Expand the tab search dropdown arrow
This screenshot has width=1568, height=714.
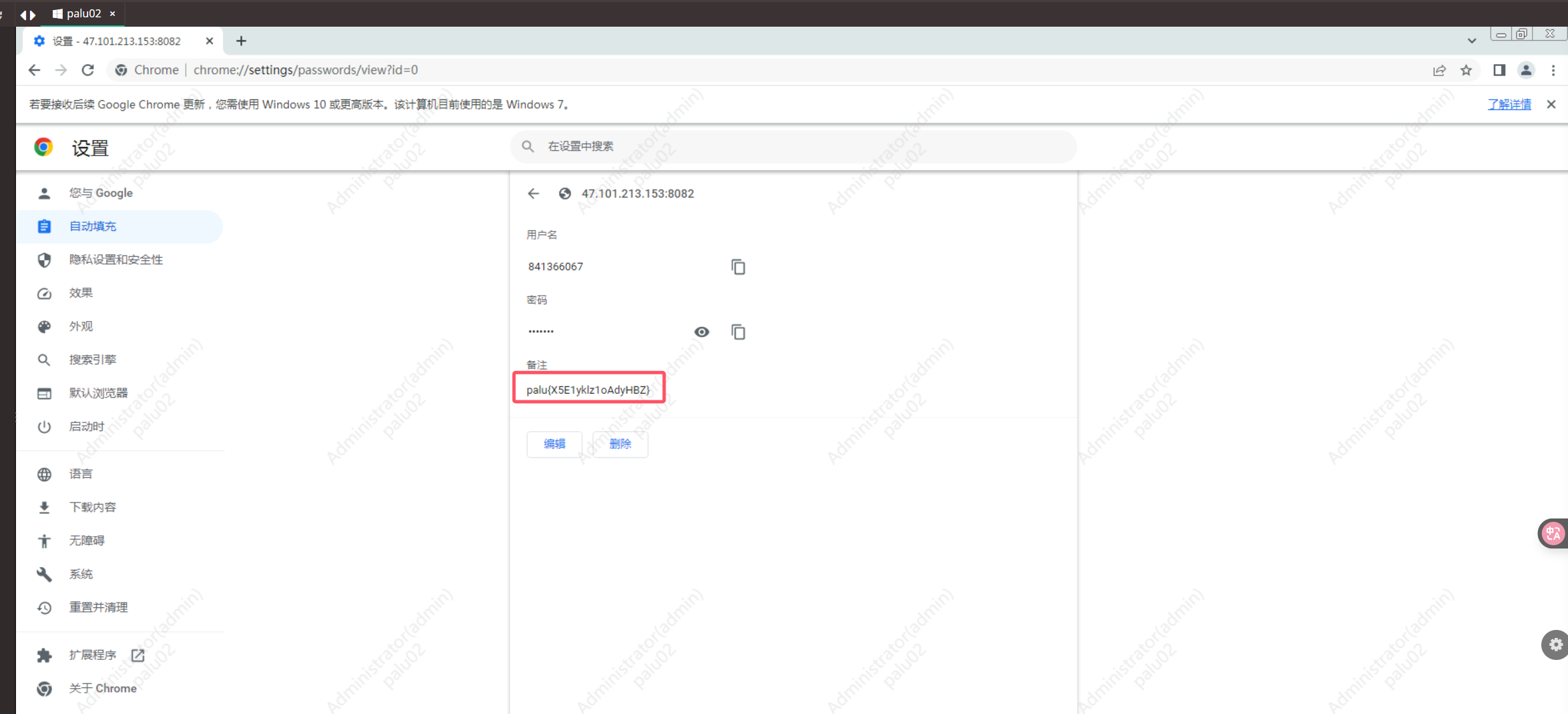(x=1472, y=41)
